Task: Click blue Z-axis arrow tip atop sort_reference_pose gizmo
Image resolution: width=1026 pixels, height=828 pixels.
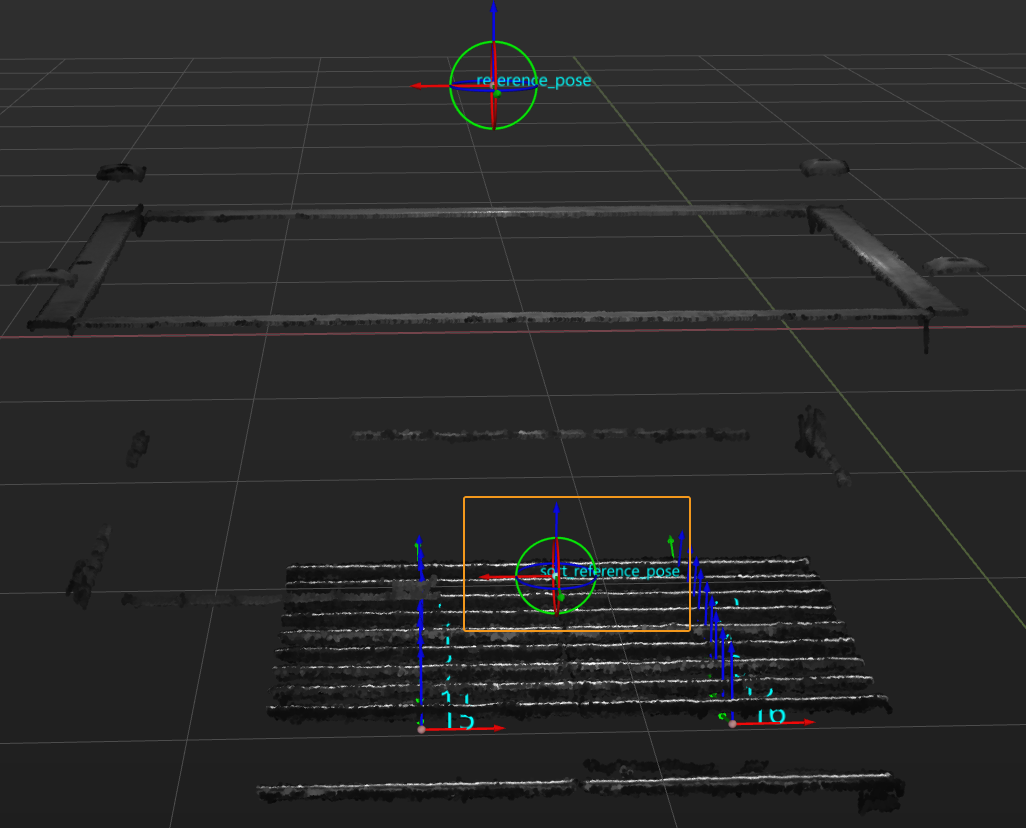Action: [x=556, y=507]
